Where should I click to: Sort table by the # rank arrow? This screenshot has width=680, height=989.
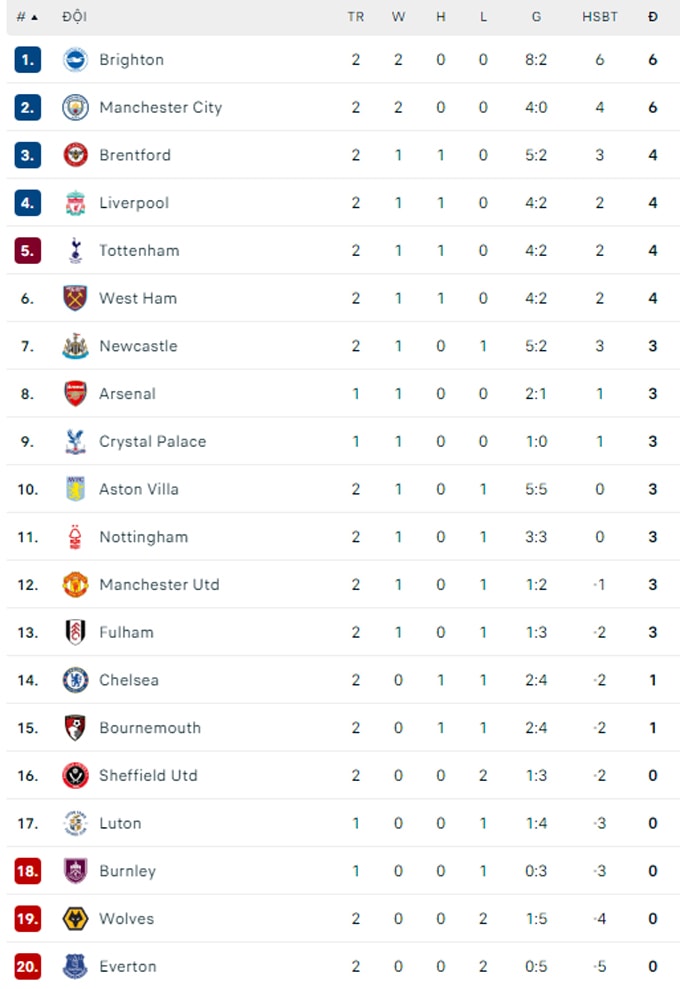pyautogui.click(x=27, y=17)
